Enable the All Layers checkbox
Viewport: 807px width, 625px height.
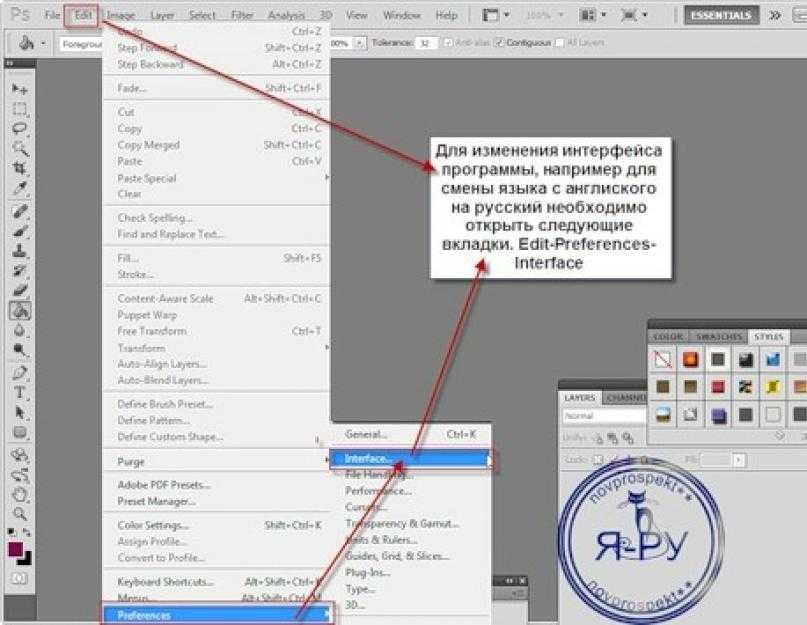(559, 43)
